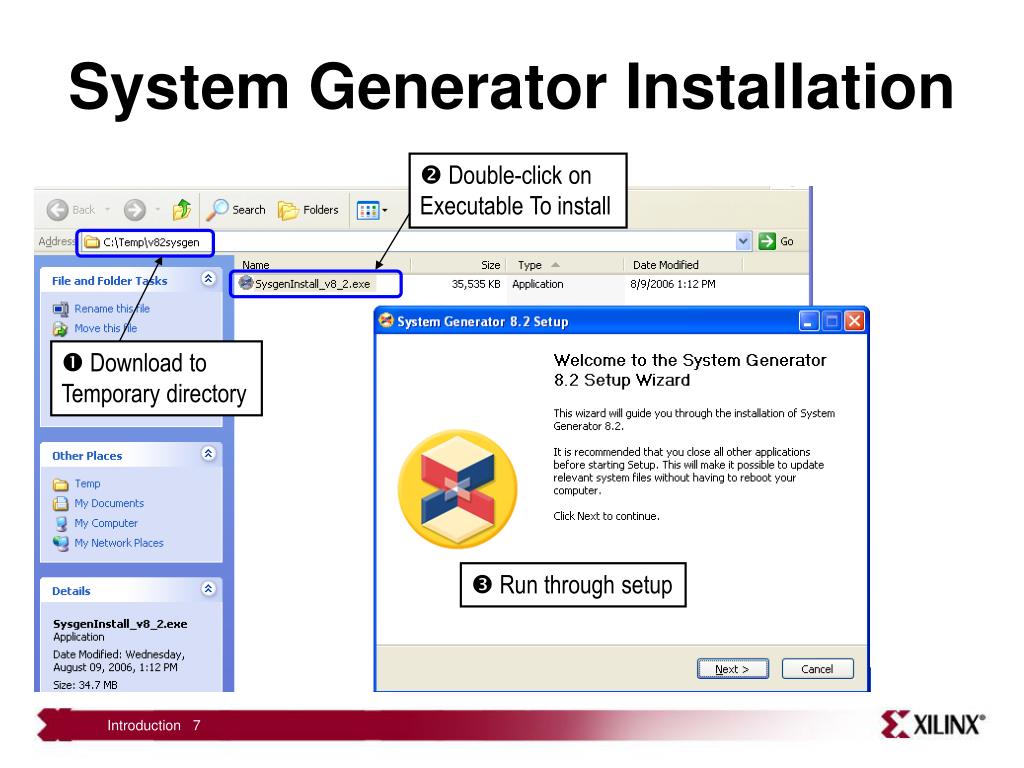Minimize the System Generator 8.2 Setup window
The width and height of the screenshot is (1024, 768).
[809, 321]
